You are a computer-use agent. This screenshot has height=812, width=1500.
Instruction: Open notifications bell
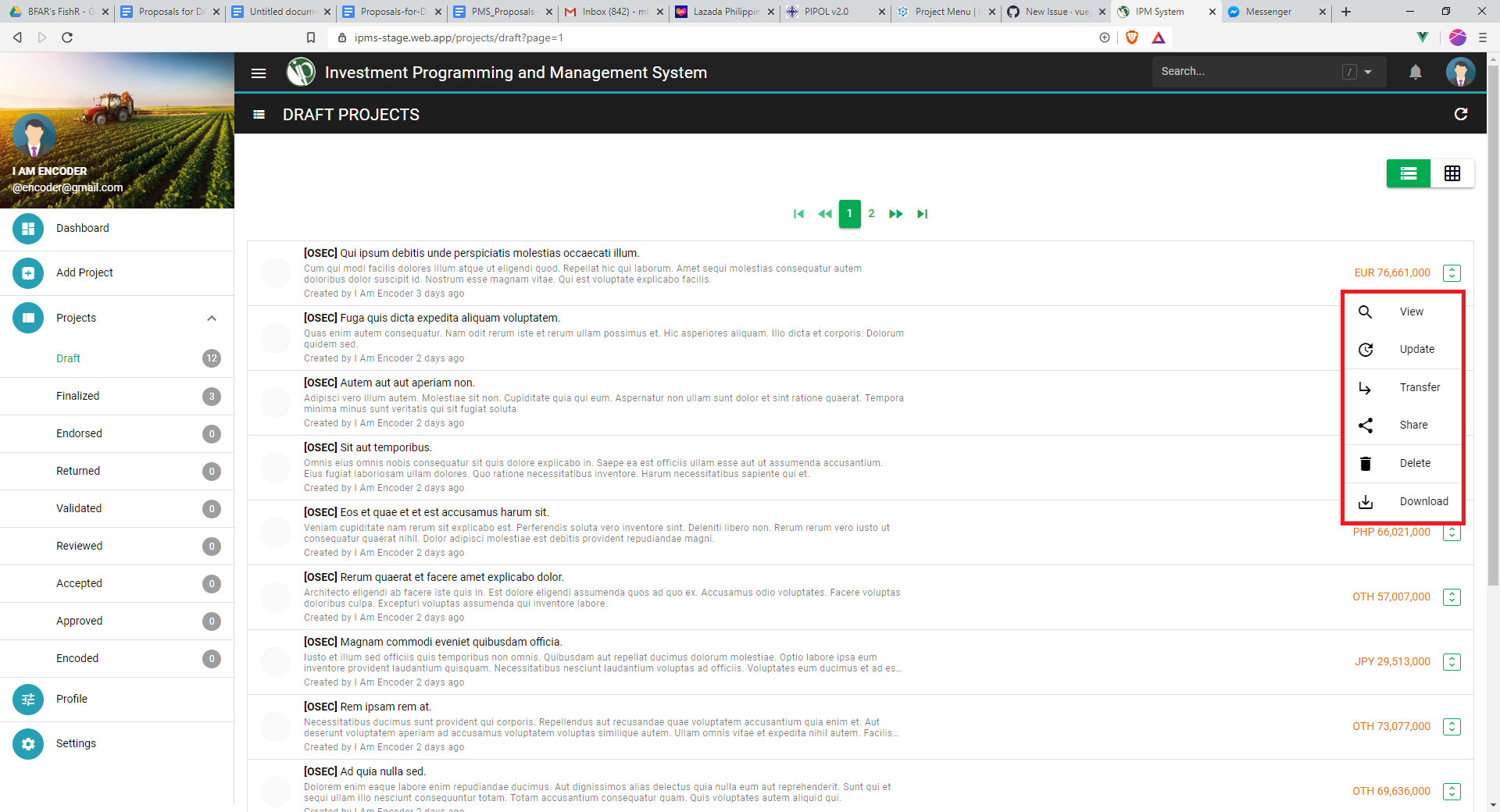point(1415,72)
